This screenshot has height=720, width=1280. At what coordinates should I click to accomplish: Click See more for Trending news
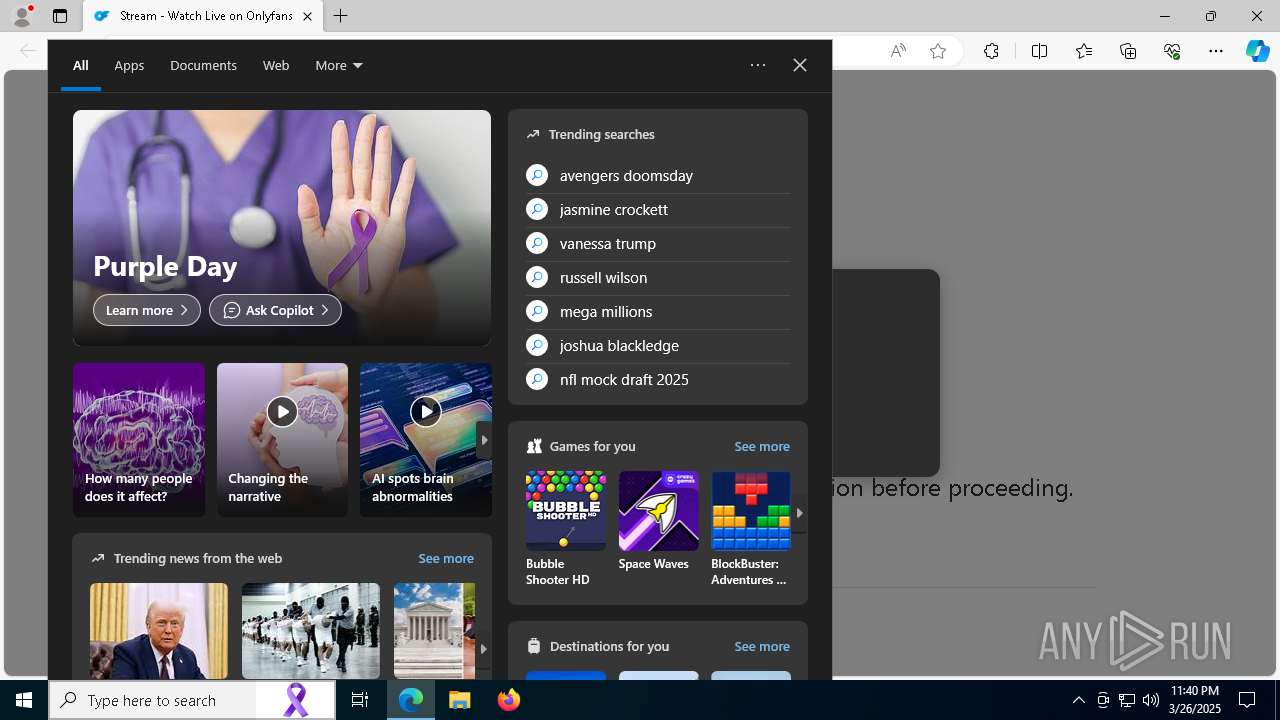tap(446, 558)
